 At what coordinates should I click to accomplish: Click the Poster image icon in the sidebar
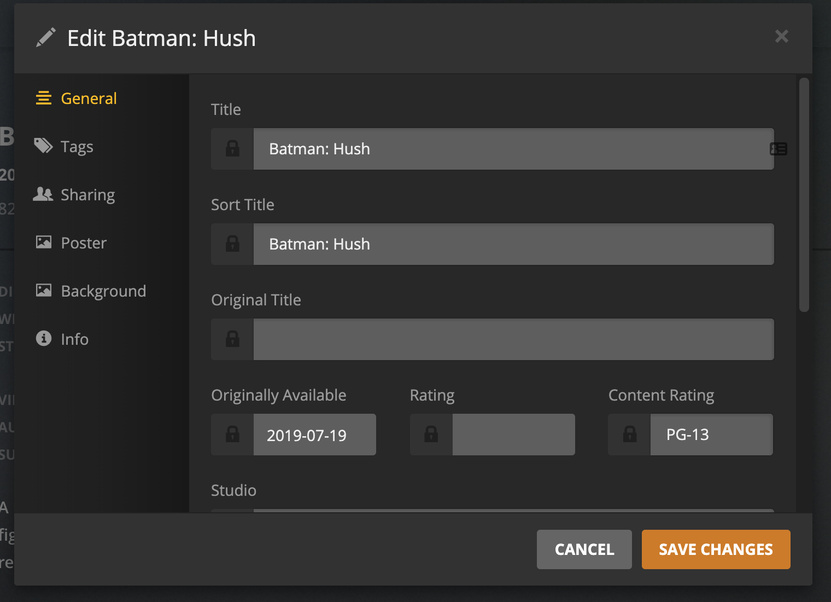click(43, 242)
